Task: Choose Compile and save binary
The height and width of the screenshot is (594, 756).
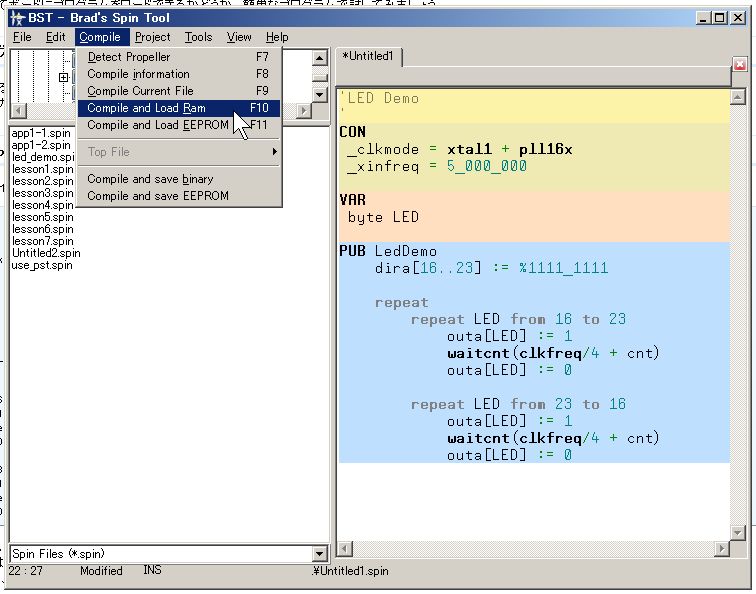Action: coord(150,179)
